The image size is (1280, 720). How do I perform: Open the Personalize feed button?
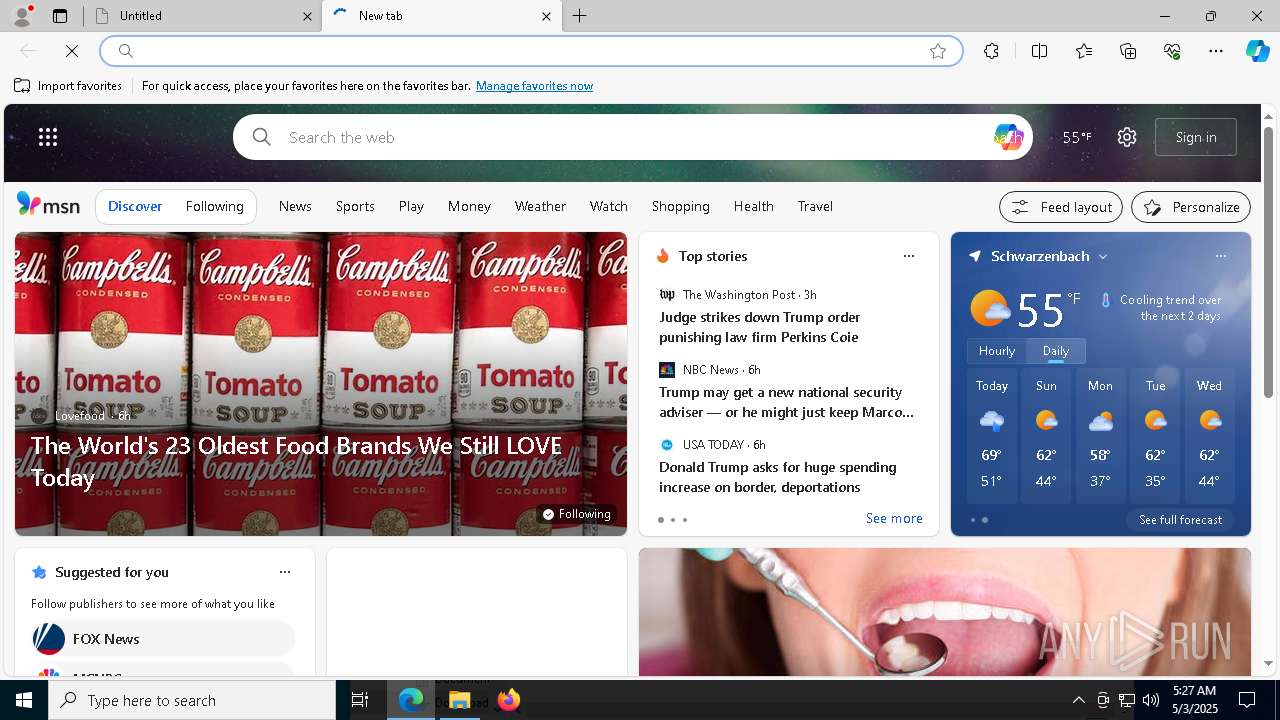(1191, 207)
